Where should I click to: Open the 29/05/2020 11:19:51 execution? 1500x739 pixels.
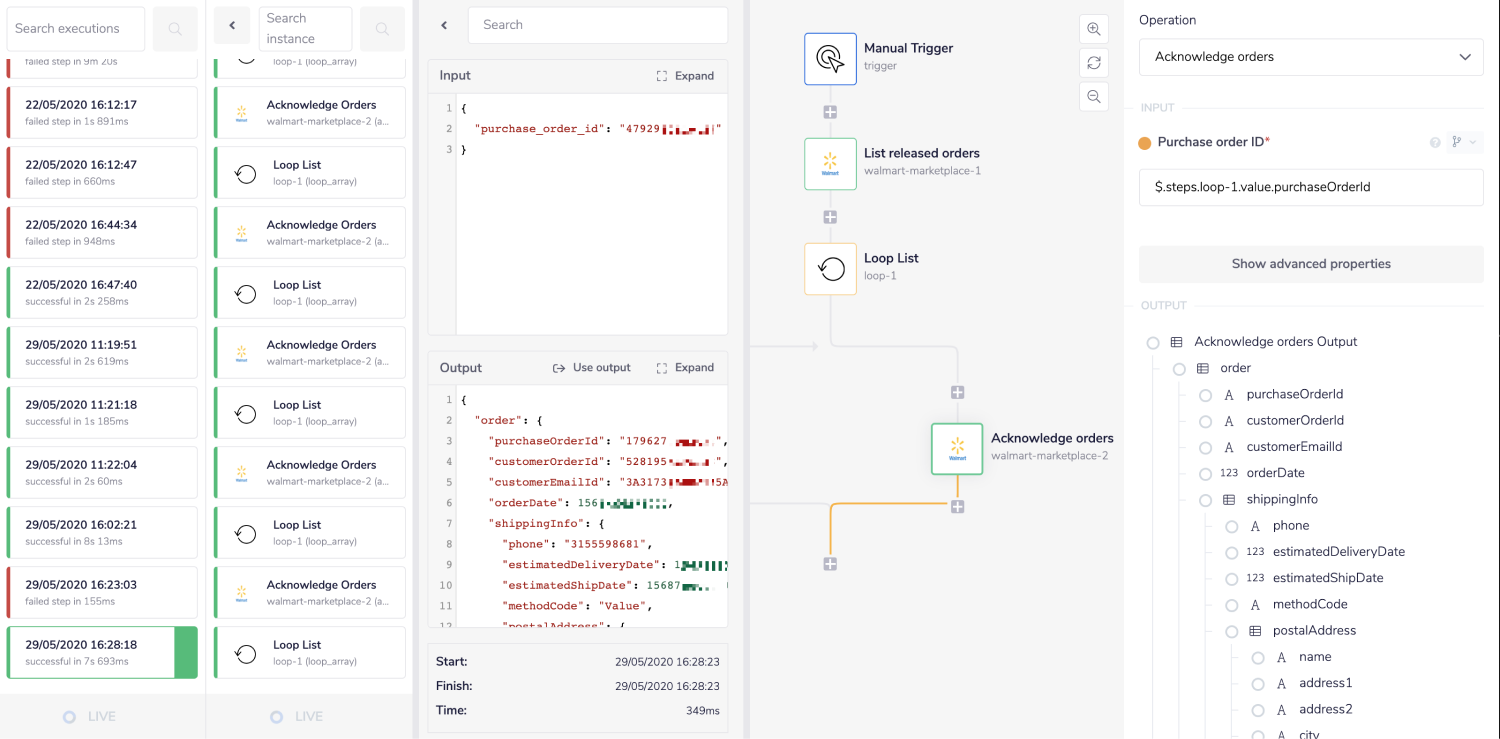pos(102,352)
